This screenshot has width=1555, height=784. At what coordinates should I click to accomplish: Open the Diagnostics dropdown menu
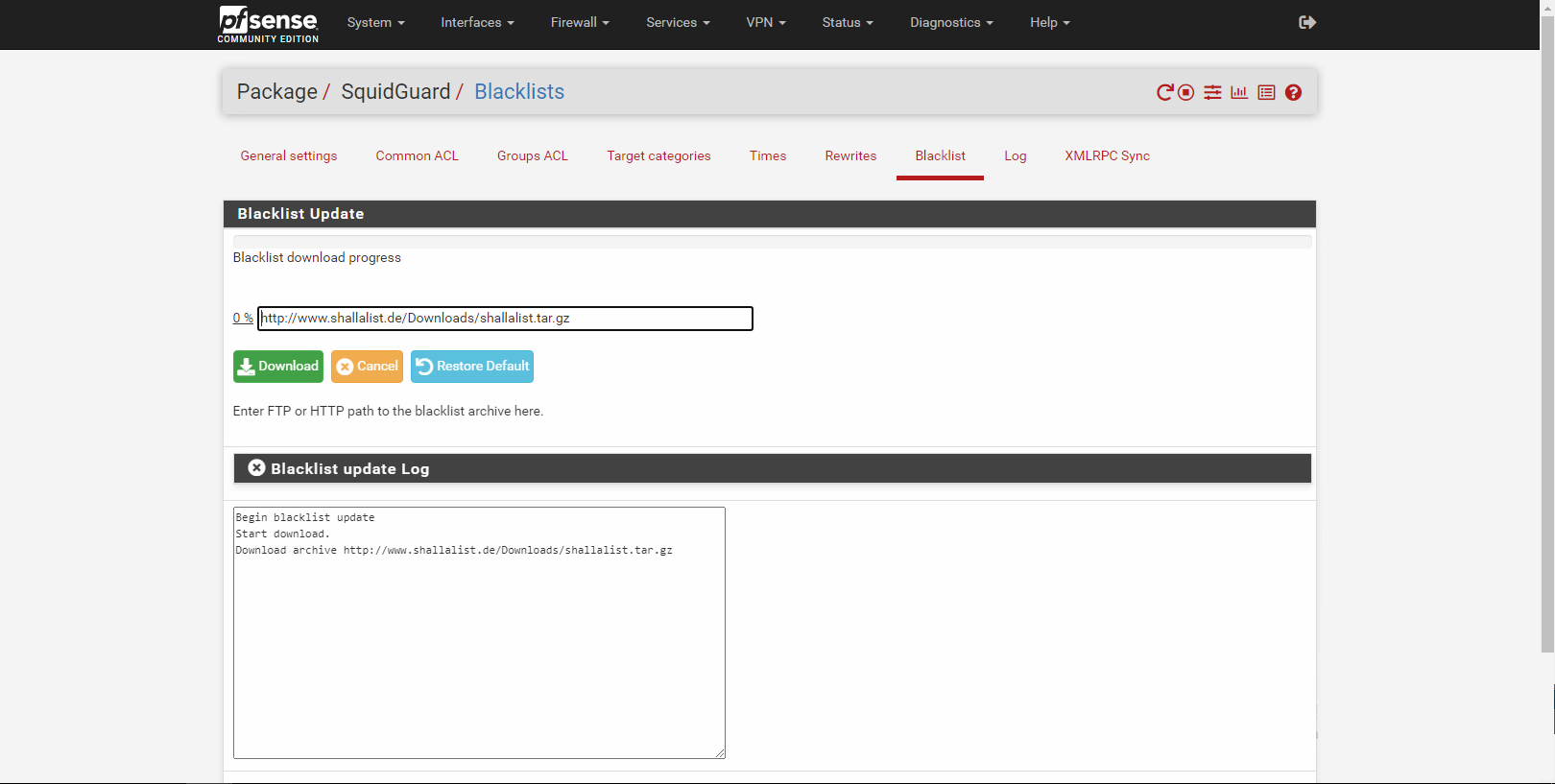click(x=951, y=22)
